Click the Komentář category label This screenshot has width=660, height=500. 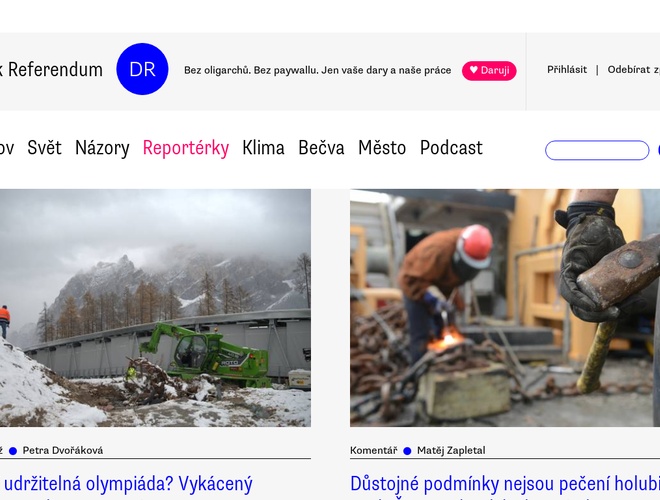(373, 450)
